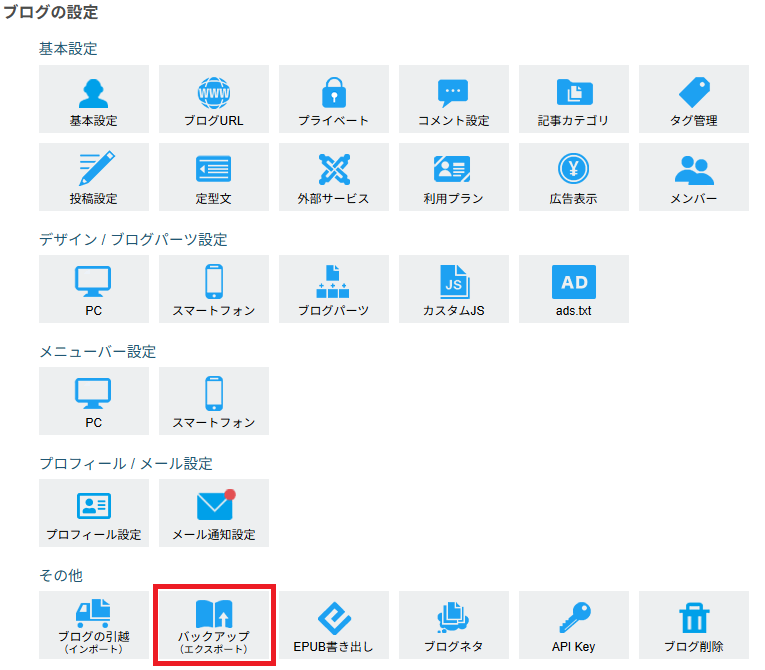Select the 利用プラン card tile
Viewport: 765px width, 670px height.
click(x=454, y=177)
